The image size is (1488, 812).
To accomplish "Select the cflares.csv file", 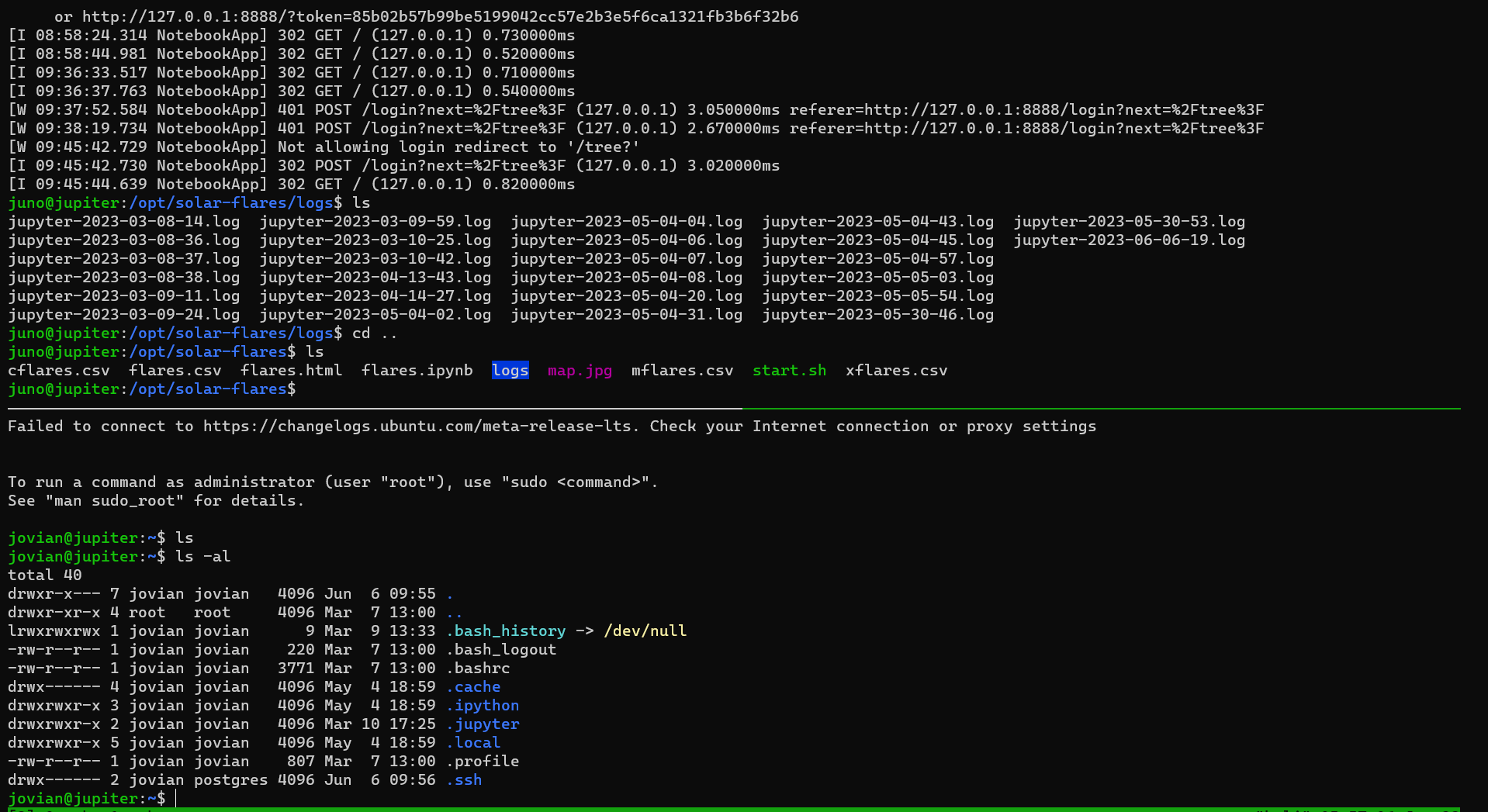I will click(59, 370).
